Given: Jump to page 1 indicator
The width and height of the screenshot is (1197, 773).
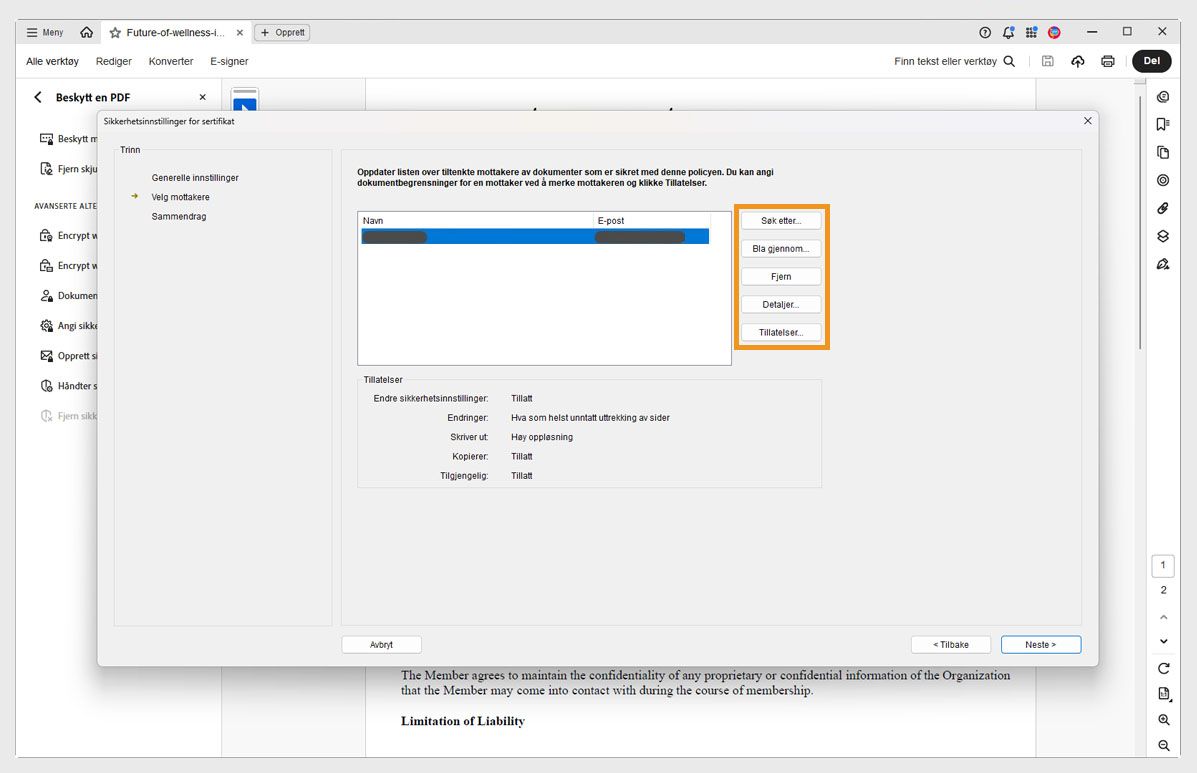Looking at the screenshot, I should (1163, 565).
